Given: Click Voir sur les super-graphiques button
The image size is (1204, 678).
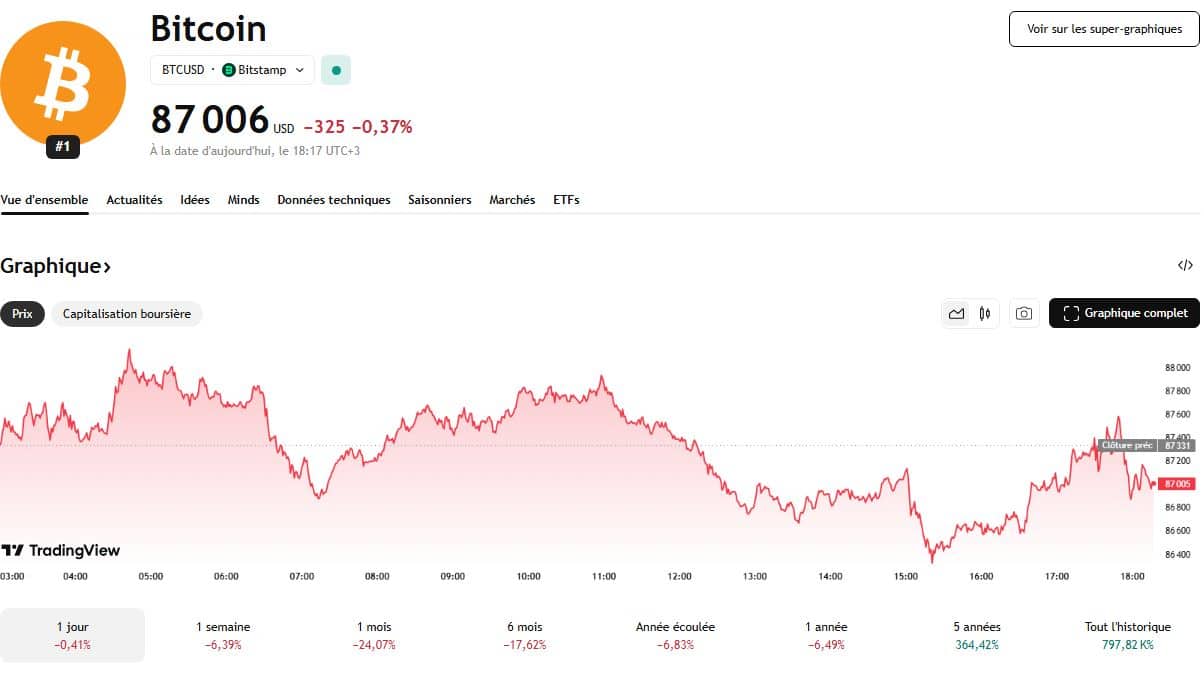Looking at the screenshot, I should pyautogui.click(x=1104, y=29).
